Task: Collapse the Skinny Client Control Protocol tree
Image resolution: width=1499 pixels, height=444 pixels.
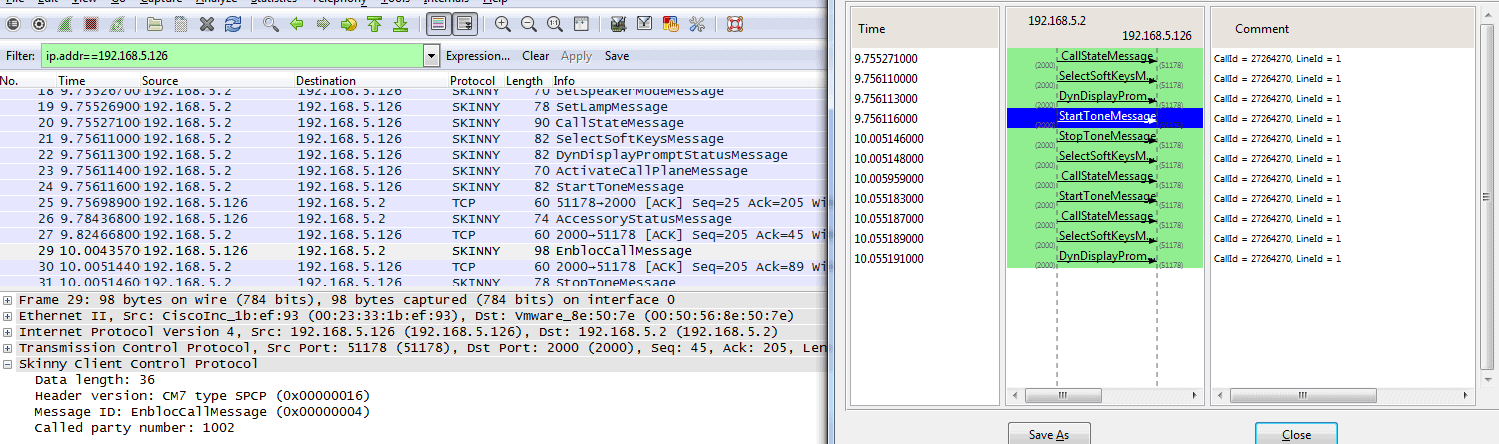Action: (9, 364)
